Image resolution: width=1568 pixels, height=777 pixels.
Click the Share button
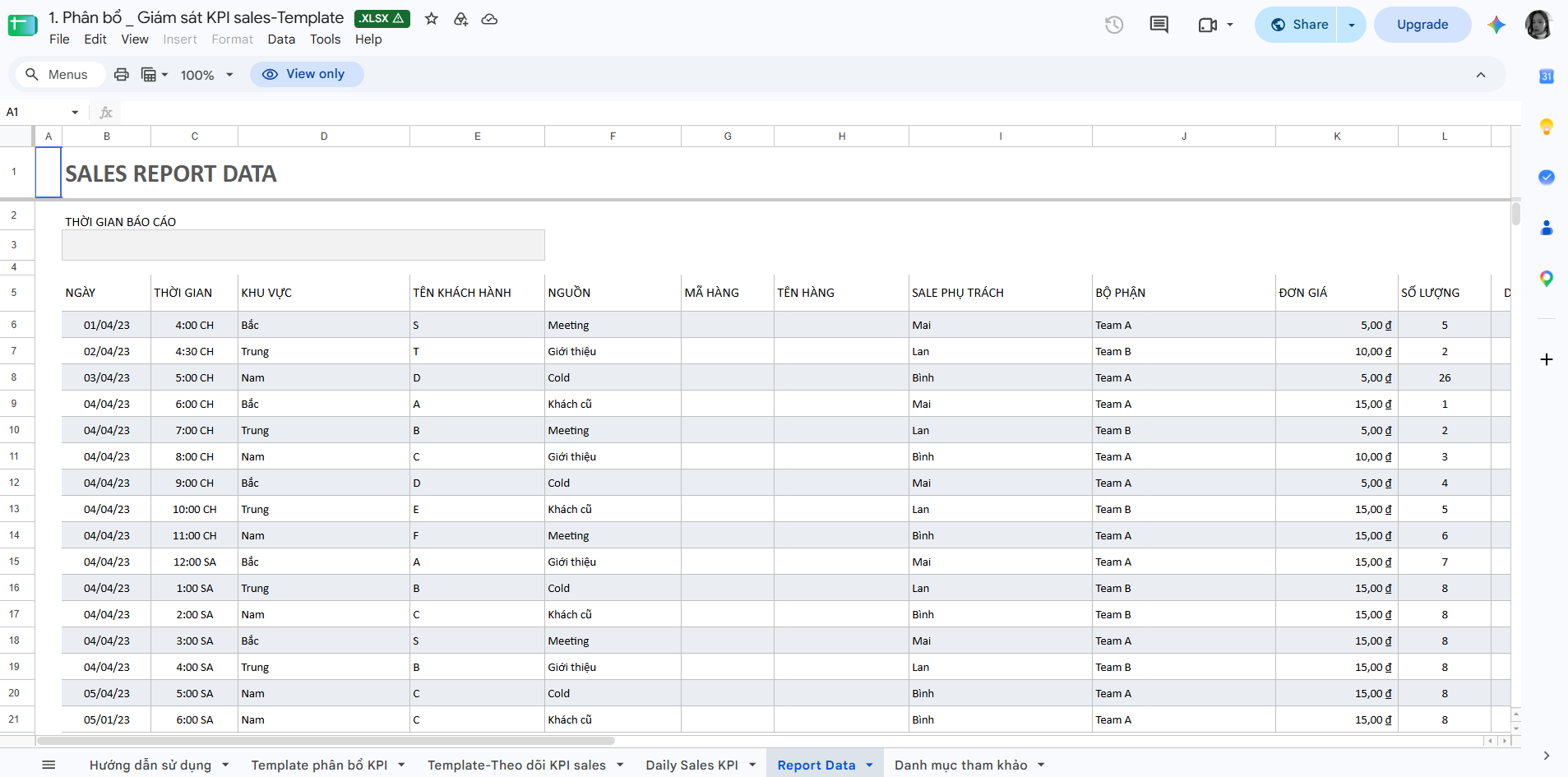coord(1299,25)
